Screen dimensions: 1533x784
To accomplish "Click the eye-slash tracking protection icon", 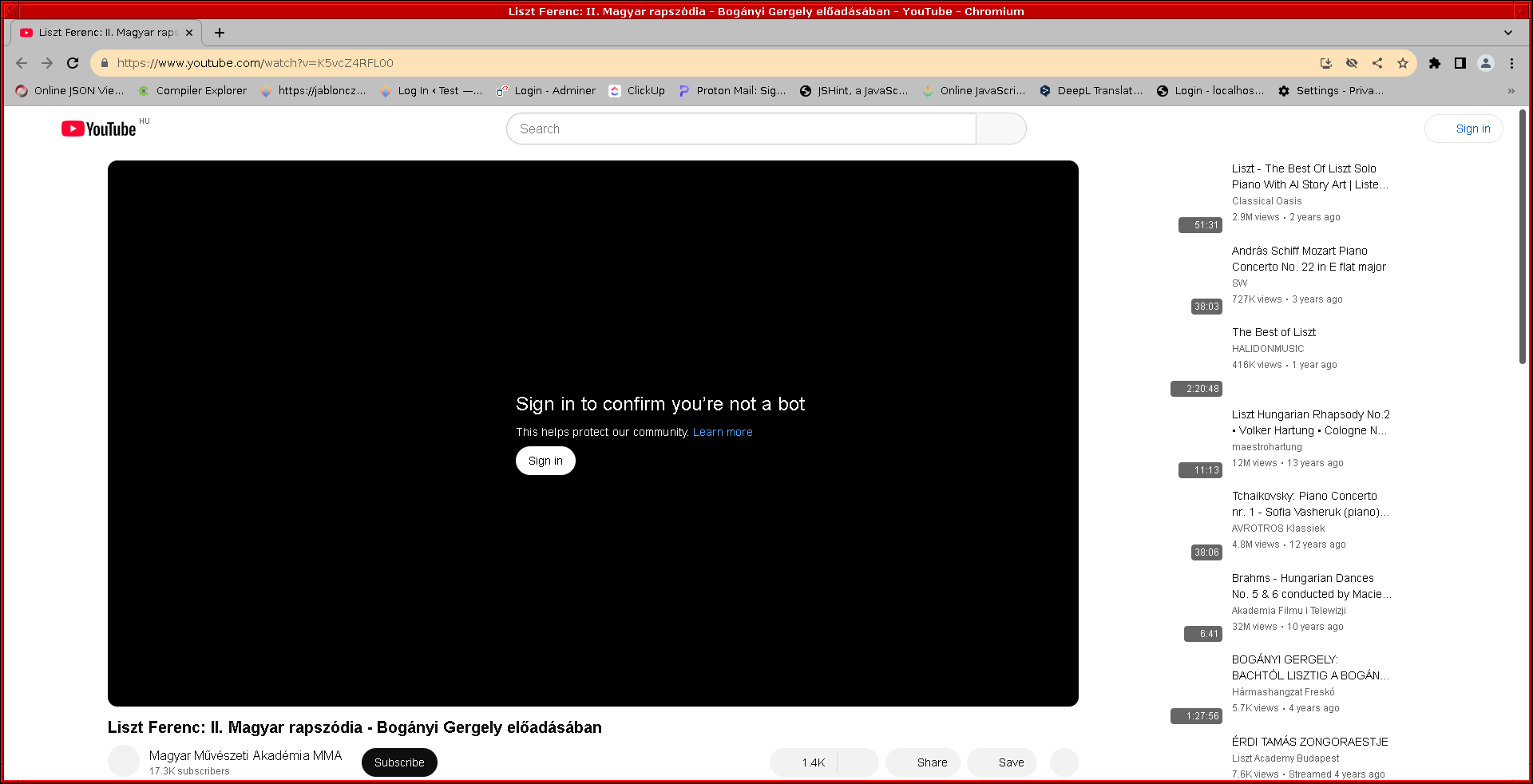I will tap(1352, 63).
